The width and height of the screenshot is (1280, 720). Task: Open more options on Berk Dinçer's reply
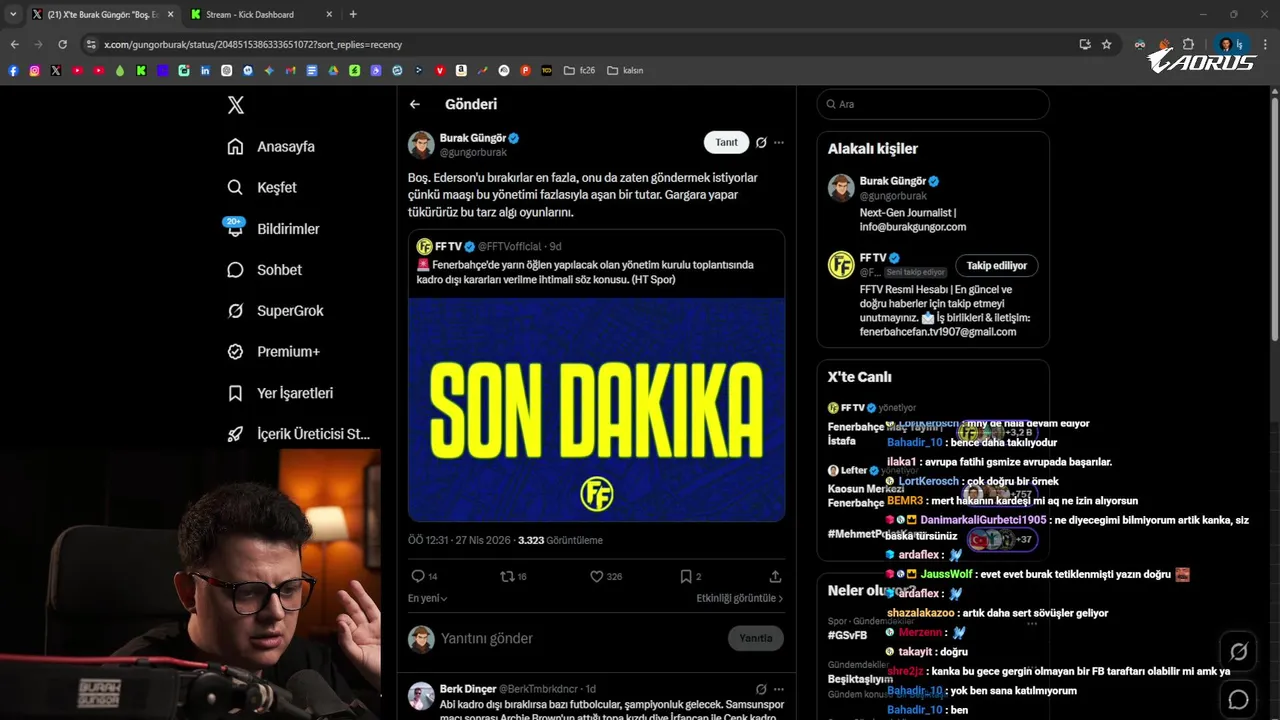[779, 689]
